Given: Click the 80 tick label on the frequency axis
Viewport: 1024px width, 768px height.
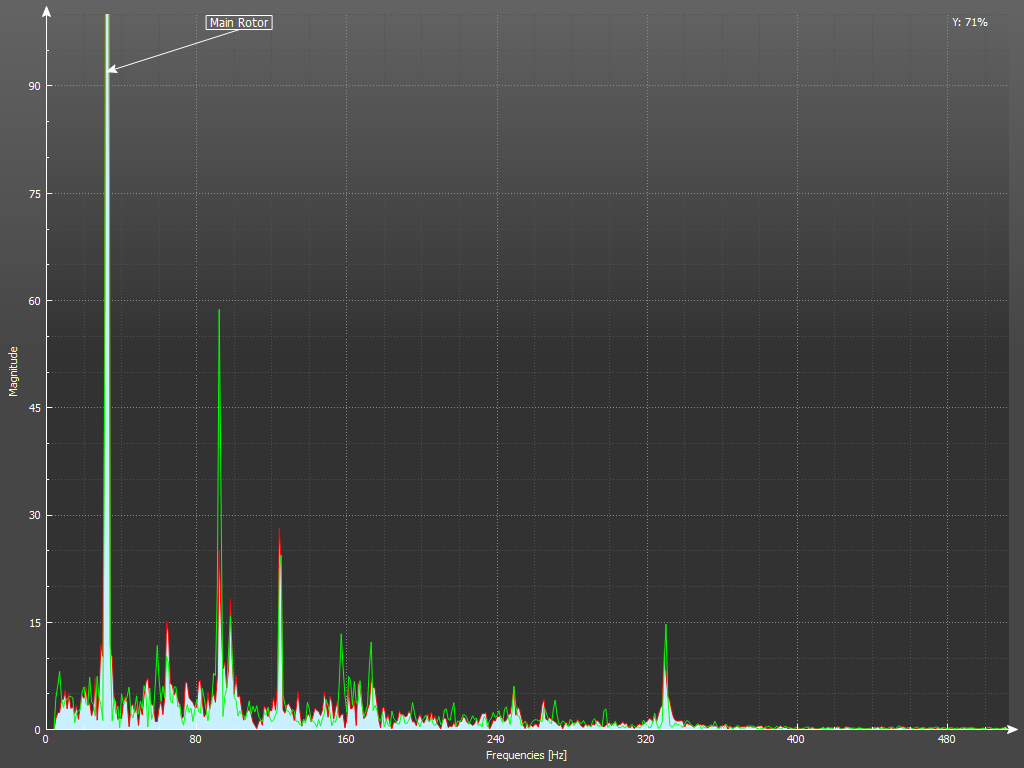Looking at the screenshot, I should click(196, 740).
